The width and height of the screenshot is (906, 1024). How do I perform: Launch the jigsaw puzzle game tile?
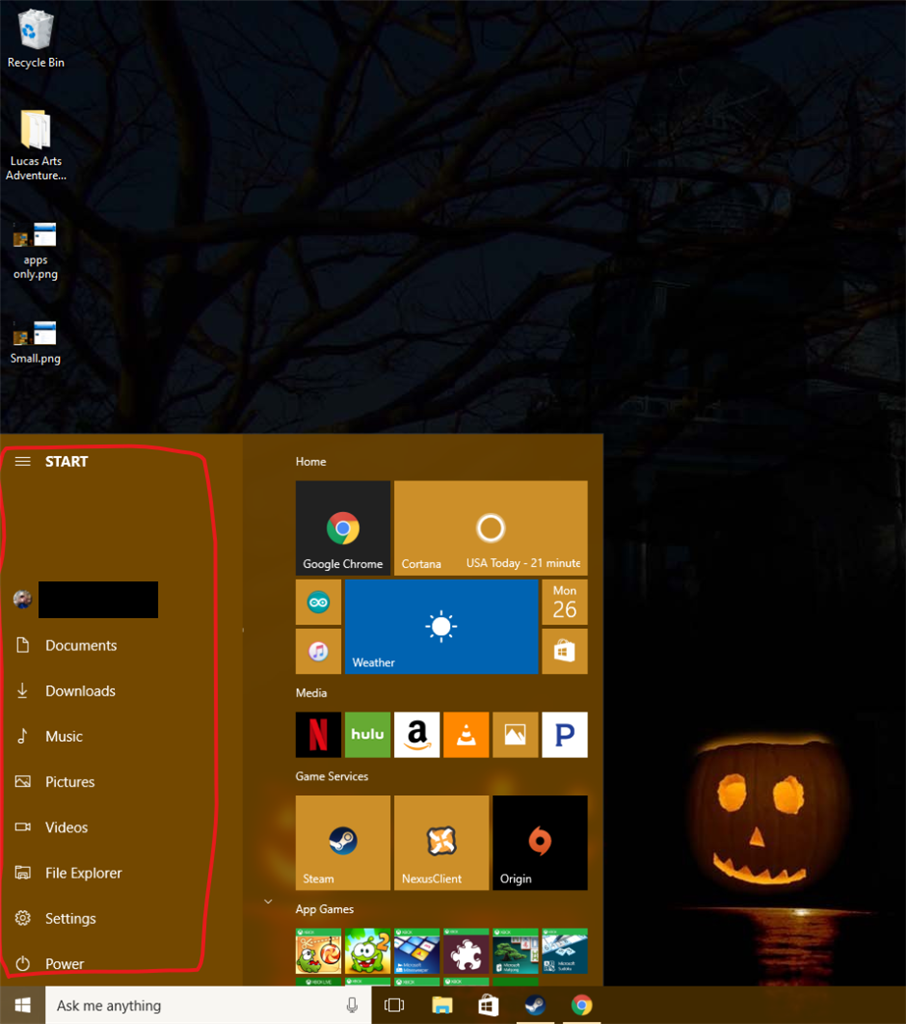(466, 951)
